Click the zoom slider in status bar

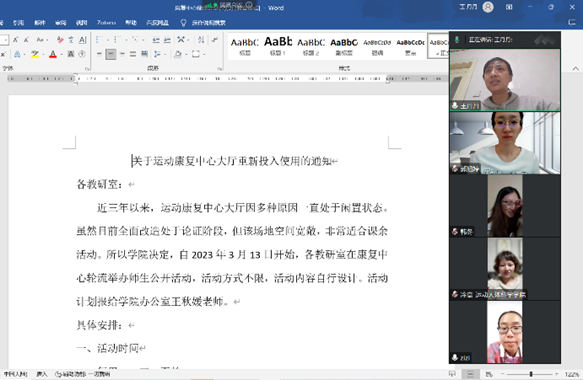click(531, 374)
